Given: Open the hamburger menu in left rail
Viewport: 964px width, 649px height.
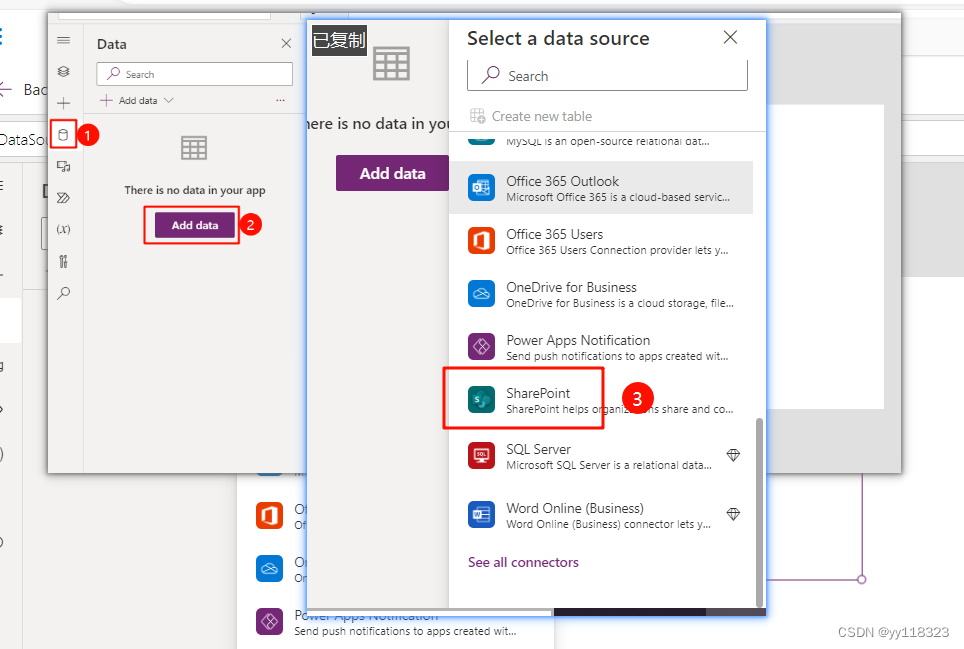Looking at the screenshot, I should 63,41.
